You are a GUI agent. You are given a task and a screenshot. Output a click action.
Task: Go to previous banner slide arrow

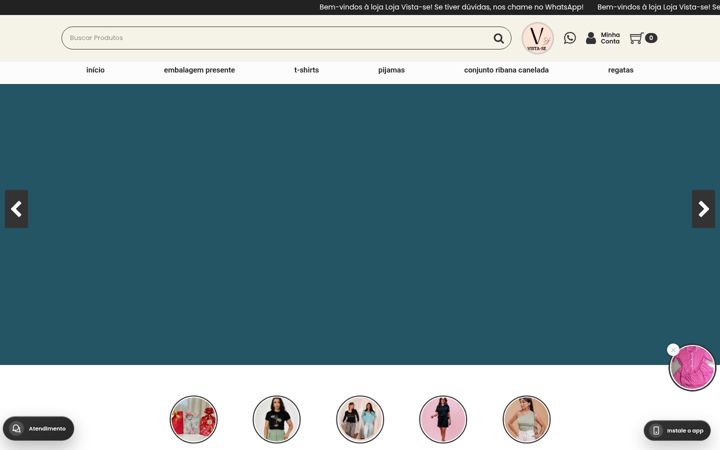(x=17, y=209)
